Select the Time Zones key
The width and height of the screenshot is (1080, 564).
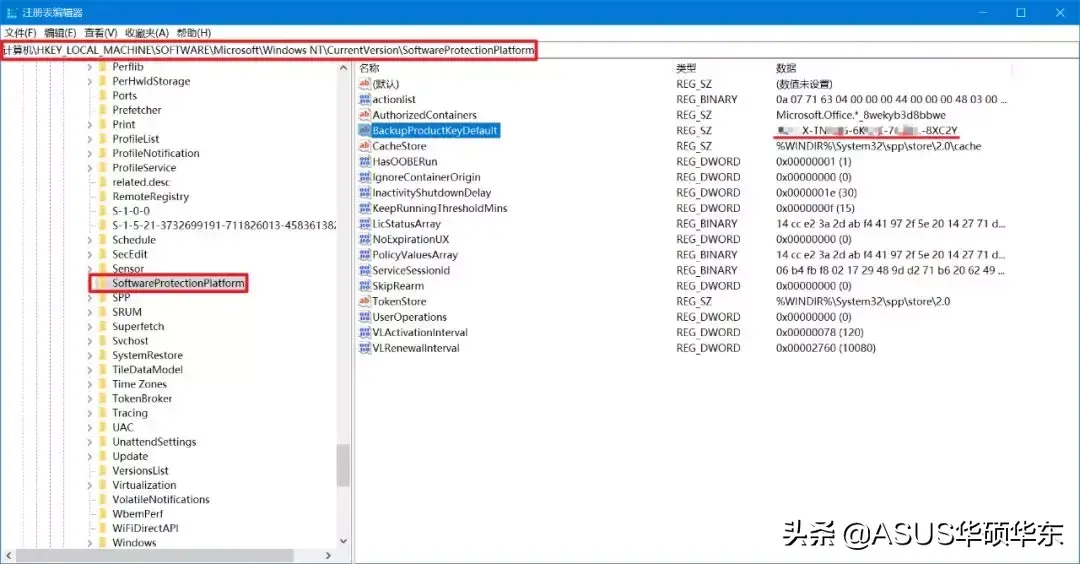[139, 384]
